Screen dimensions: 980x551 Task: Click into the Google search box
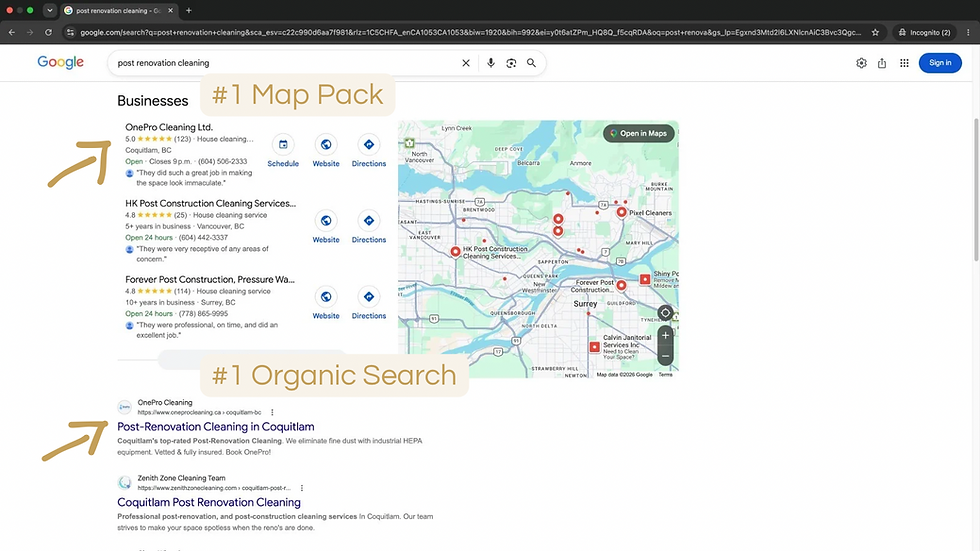click(288, 62)
